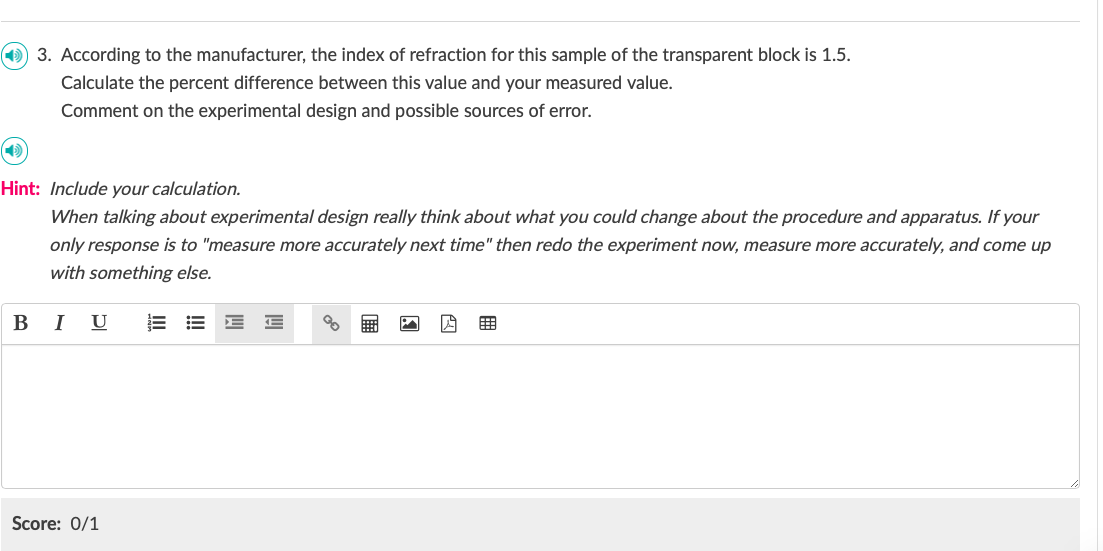Screen dimensions: 1103x551
Task: Click inside the answer text area
Action: (540, 417)
